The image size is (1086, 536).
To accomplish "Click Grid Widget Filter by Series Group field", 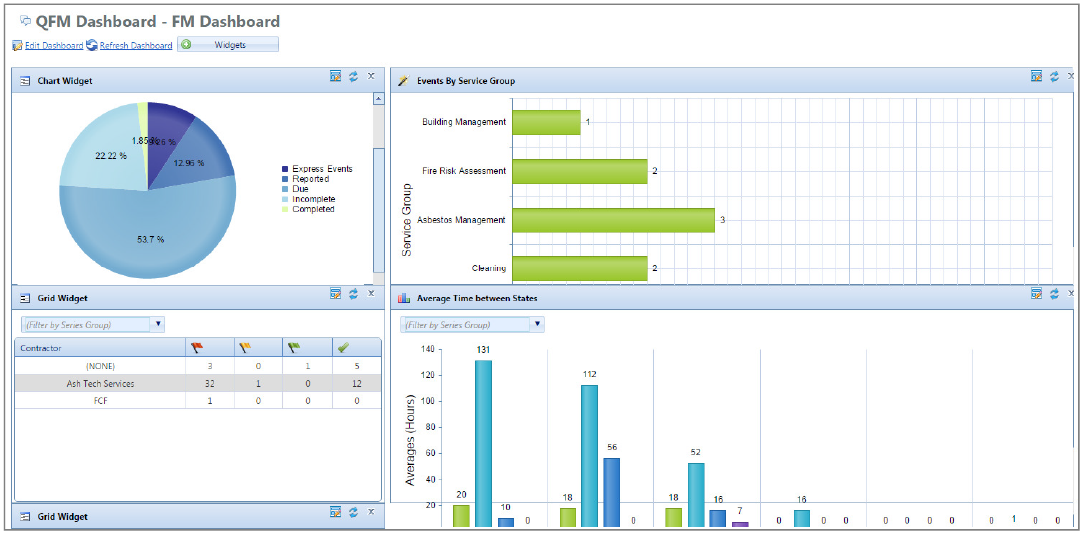I will pos(86,324).
